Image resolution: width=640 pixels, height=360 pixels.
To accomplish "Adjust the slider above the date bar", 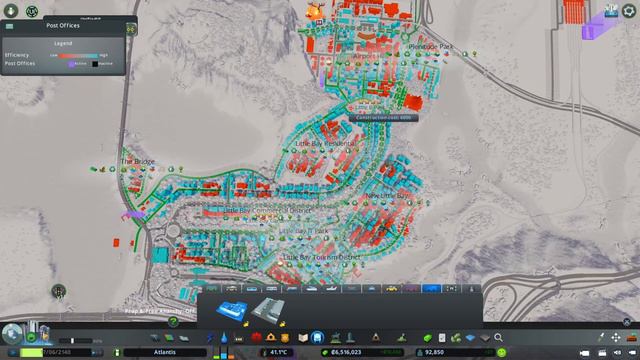I will 73,341.
